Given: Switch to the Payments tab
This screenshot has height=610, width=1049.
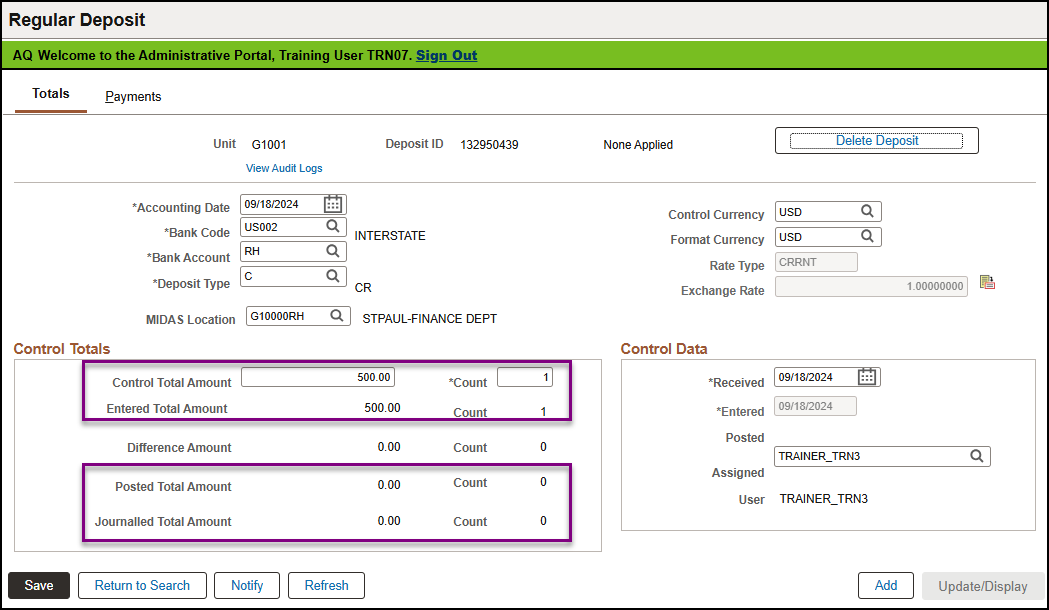Looking at the screenshot, I should (x=133, y=97).
